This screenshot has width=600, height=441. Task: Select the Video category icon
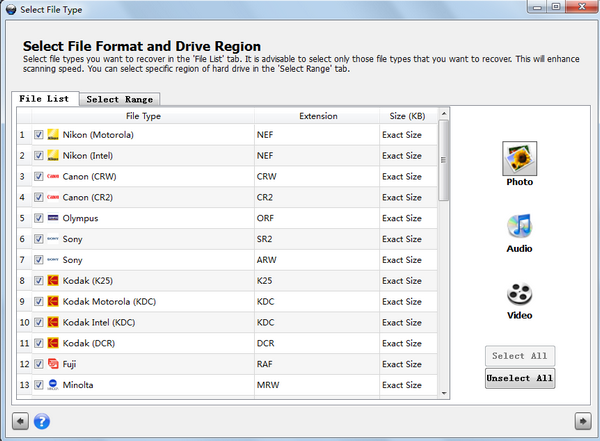tap(519, 294)
